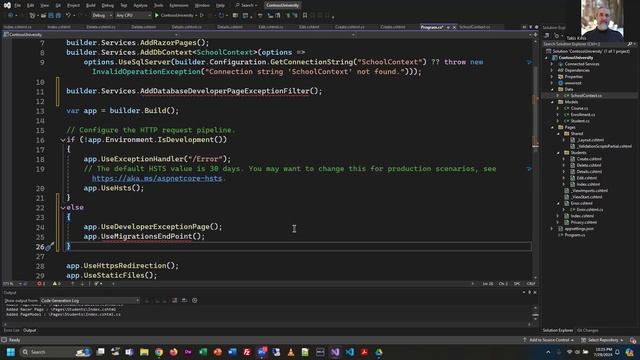Collapse the Data folder in Solution Explorer
Image resolution: width=640 pixels, height=360 pixels.
553,89
